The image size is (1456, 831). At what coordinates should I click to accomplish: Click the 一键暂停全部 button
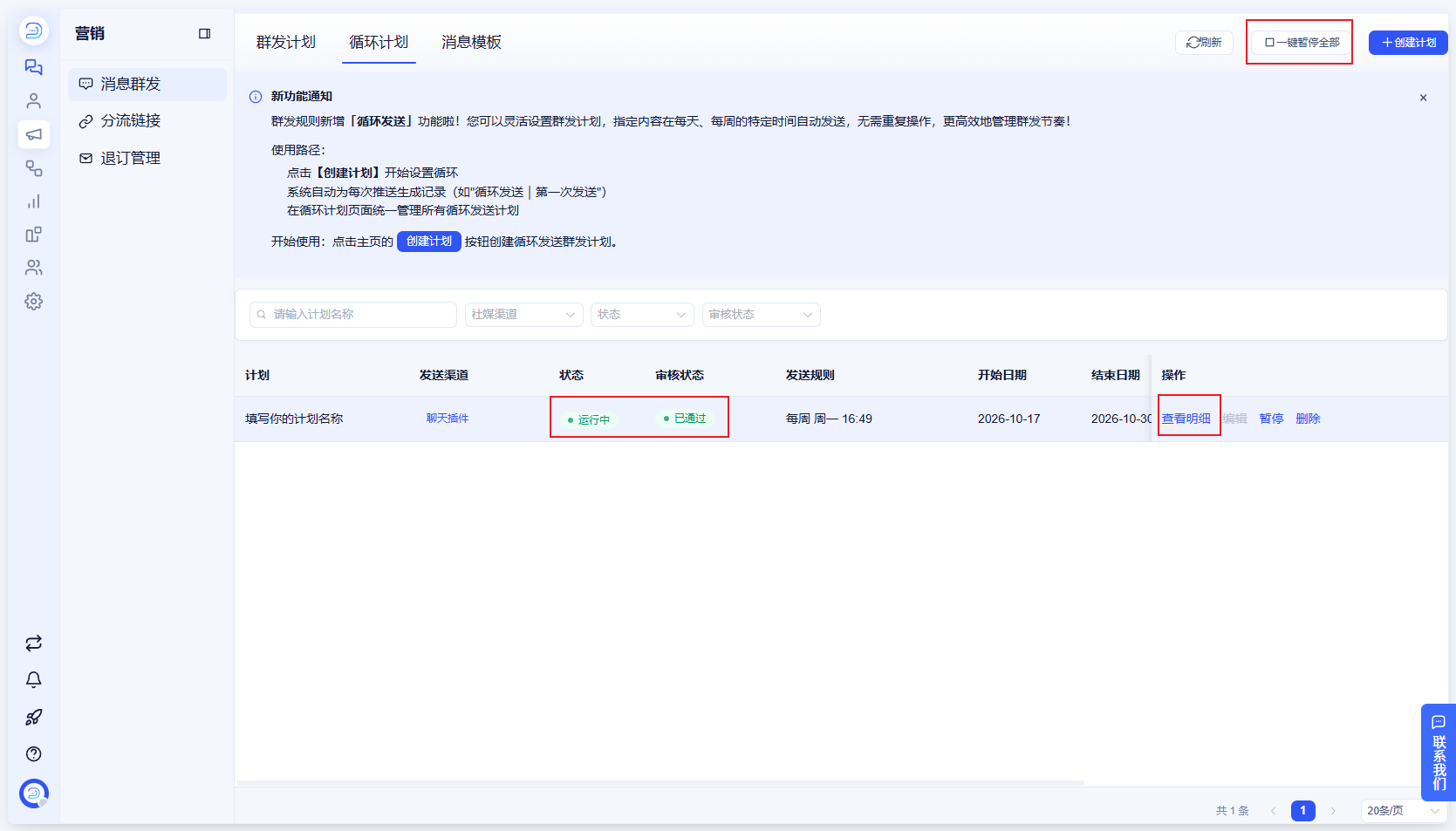click(x=1302, y=43)
